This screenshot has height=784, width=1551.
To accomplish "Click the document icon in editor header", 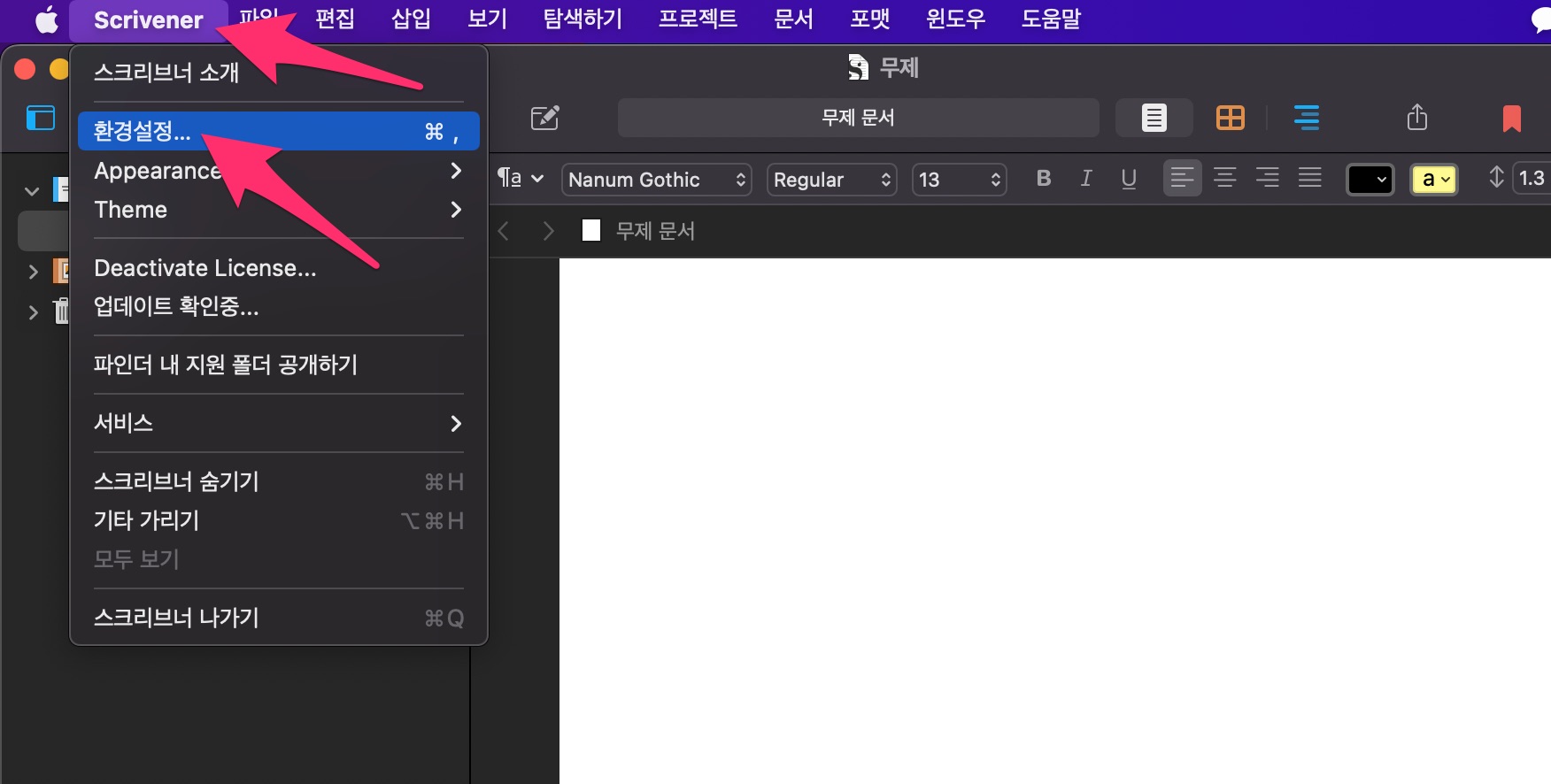I will [591, 231].
